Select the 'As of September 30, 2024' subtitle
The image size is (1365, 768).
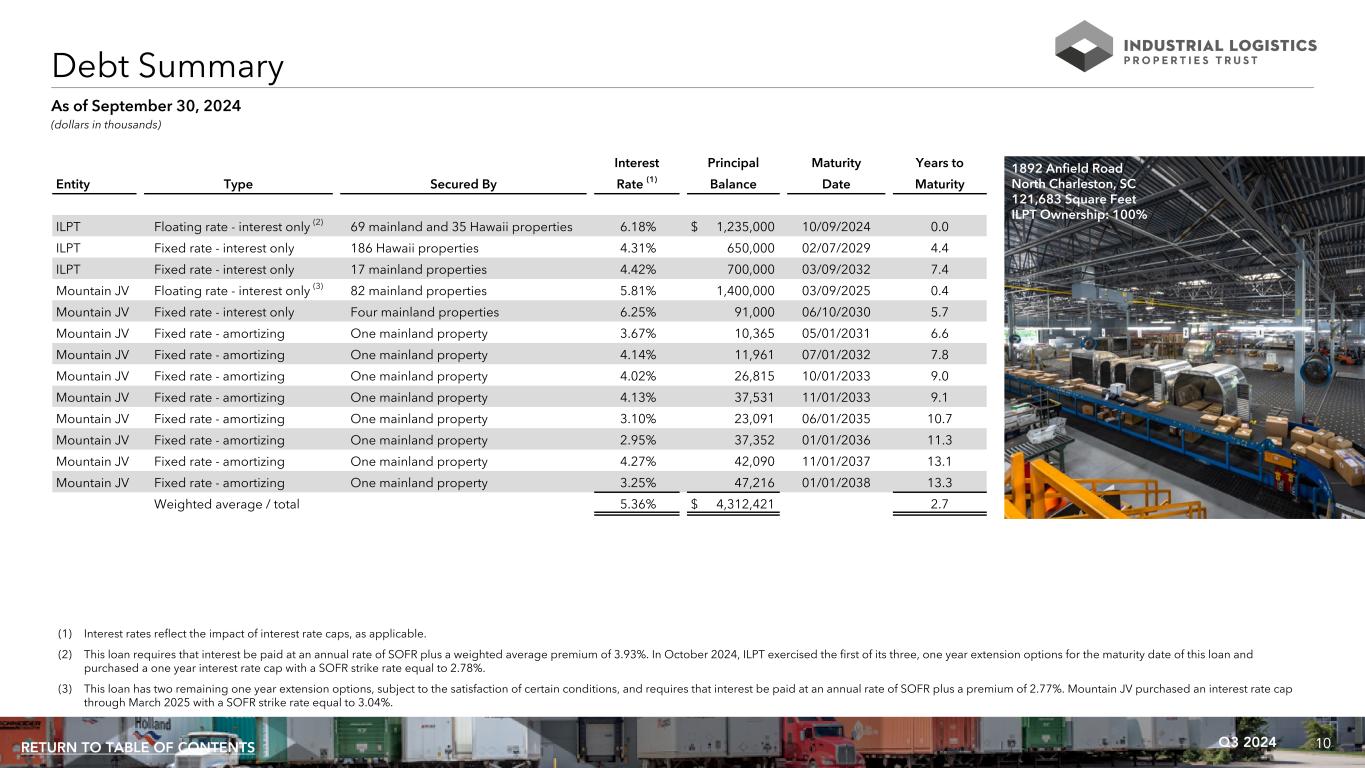(x=147, y=106)
